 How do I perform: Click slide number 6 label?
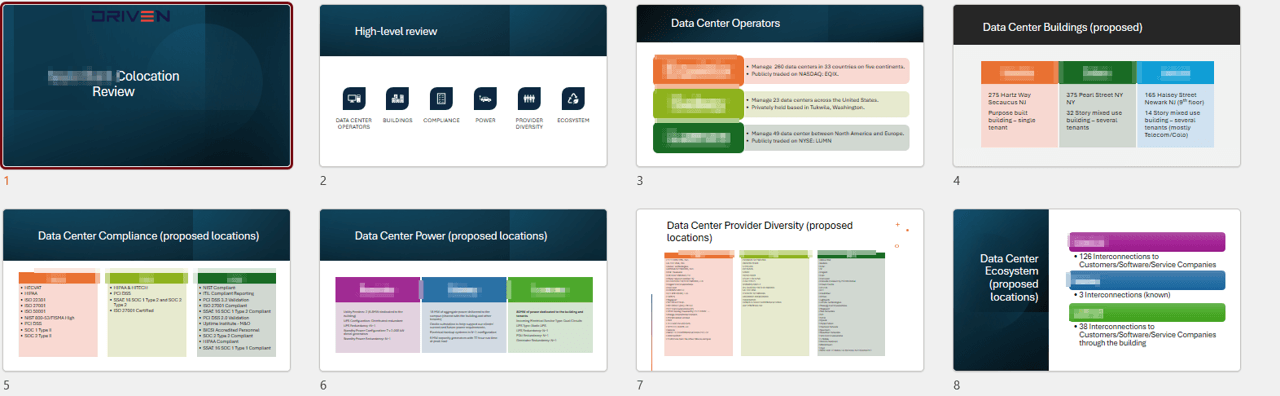tap(323, 385)
